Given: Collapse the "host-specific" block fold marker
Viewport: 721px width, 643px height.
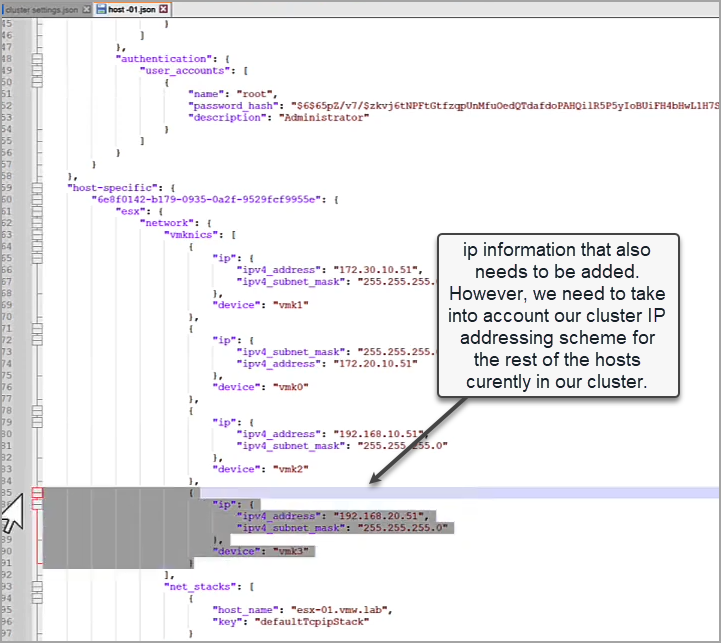Looking at the screenshot, I should coord(37,188).
